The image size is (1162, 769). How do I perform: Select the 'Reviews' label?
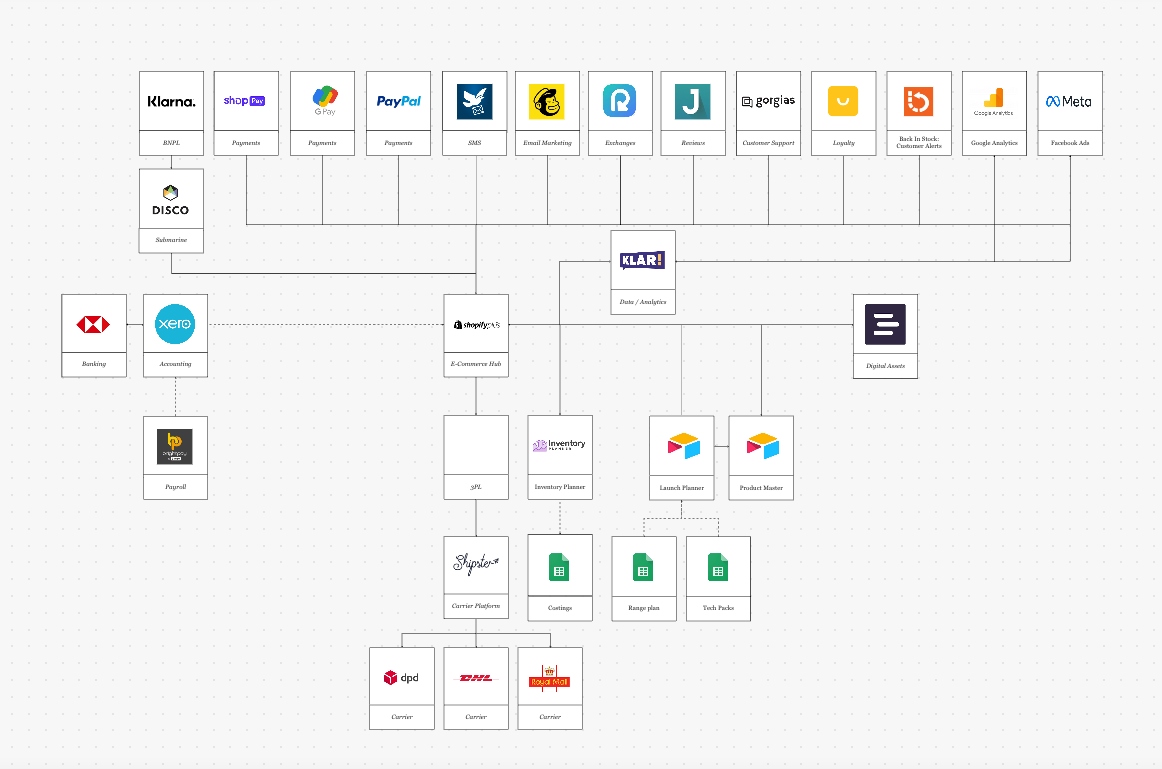[x=693, y=143]
